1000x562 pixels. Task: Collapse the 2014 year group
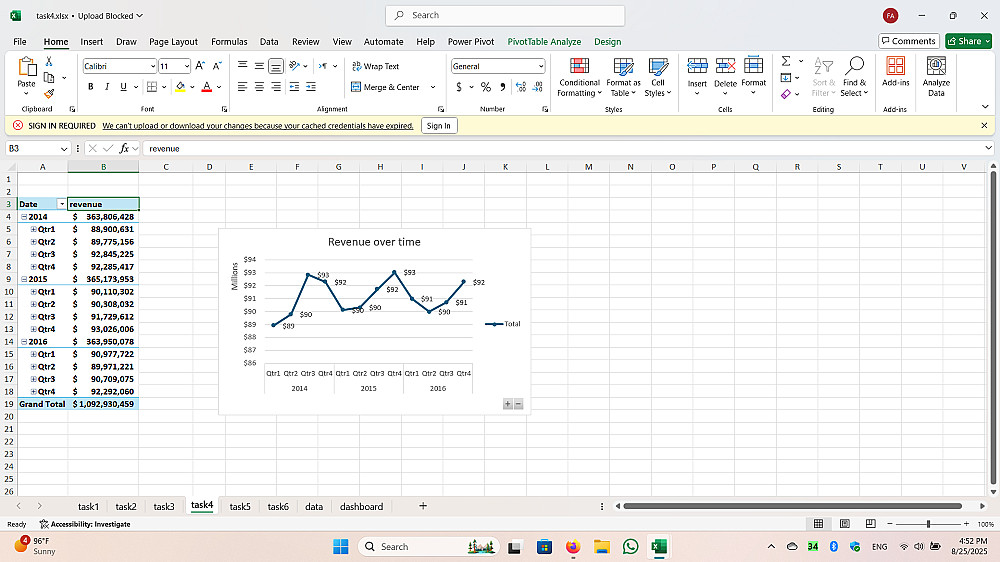click(x=24, y=217)
